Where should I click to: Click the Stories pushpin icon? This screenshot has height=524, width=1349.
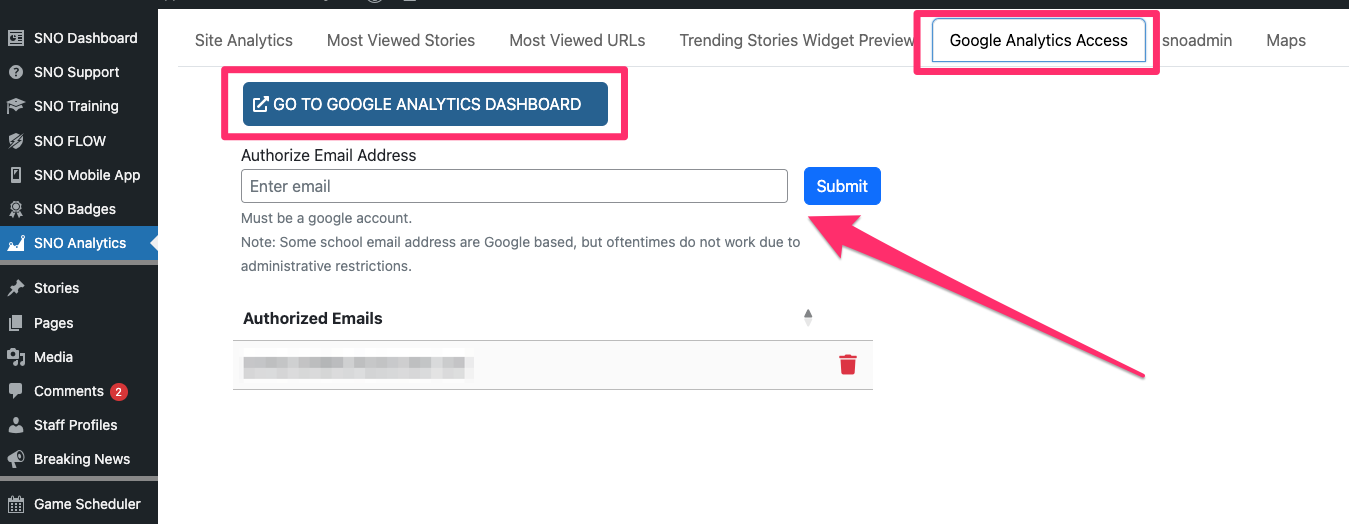click(x=16, y=288)
